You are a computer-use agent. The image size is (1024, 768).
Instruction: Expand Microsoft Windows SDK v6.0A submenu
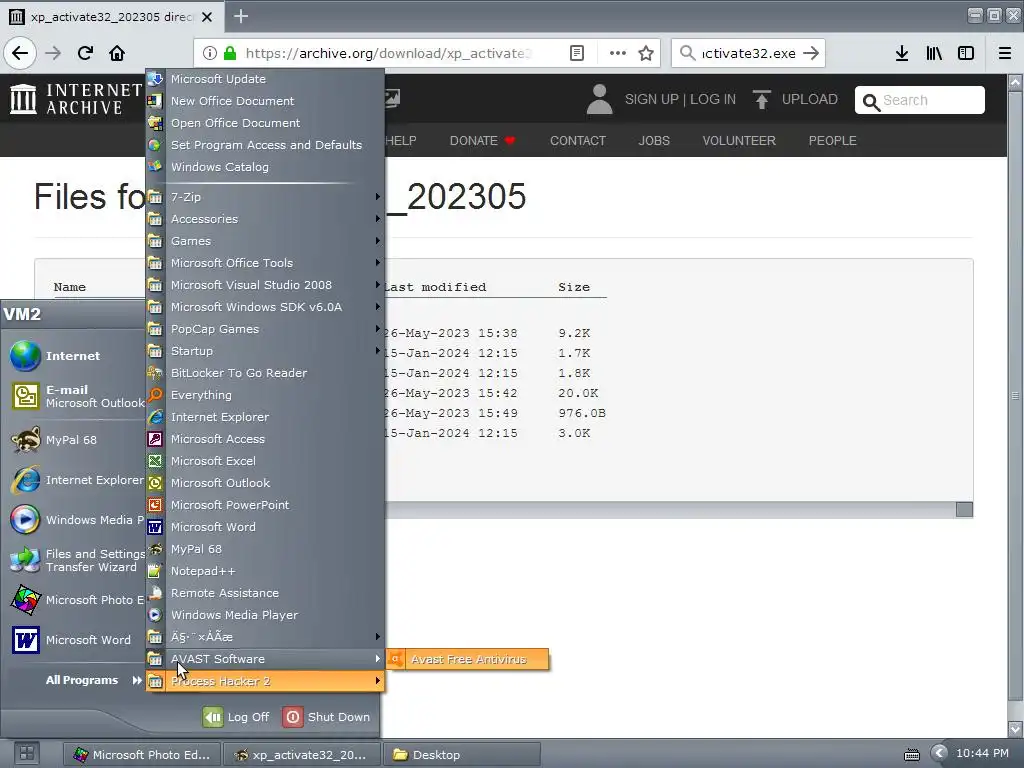click(264, 307)
